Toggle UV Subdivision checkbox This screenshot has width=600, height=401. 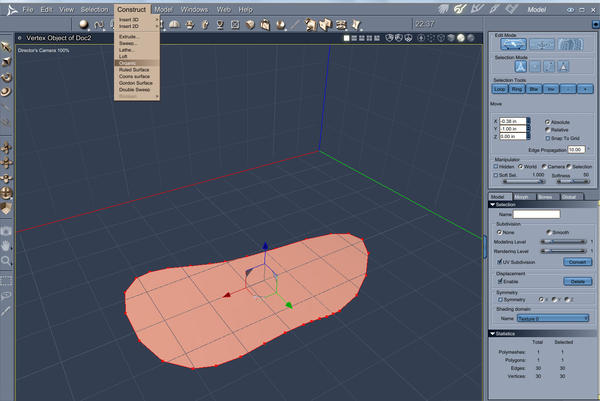pos(499,262)
